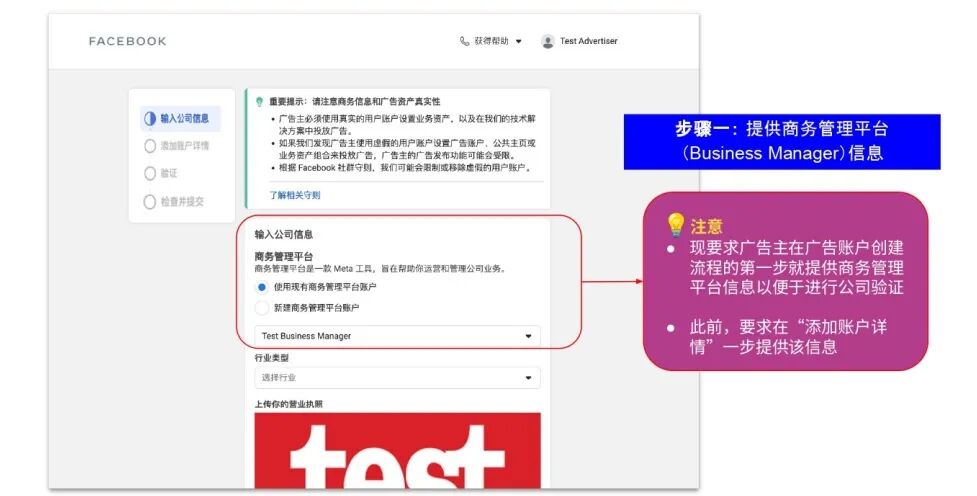Click the red test business license image
This screenshot has width=977, height=496.
pyautogui.click(x=398, y=451)
